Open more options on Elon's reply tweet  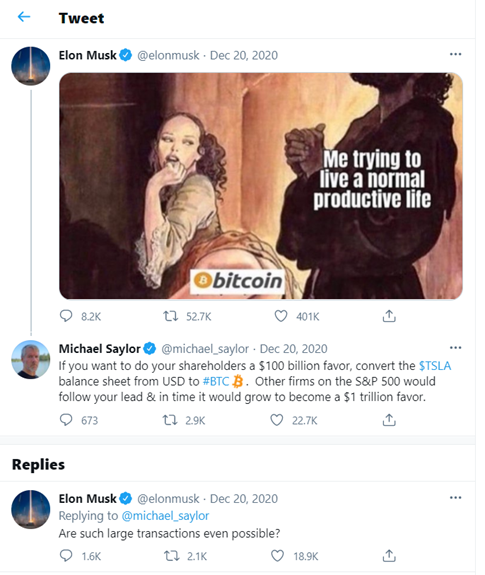click(455, 498)
